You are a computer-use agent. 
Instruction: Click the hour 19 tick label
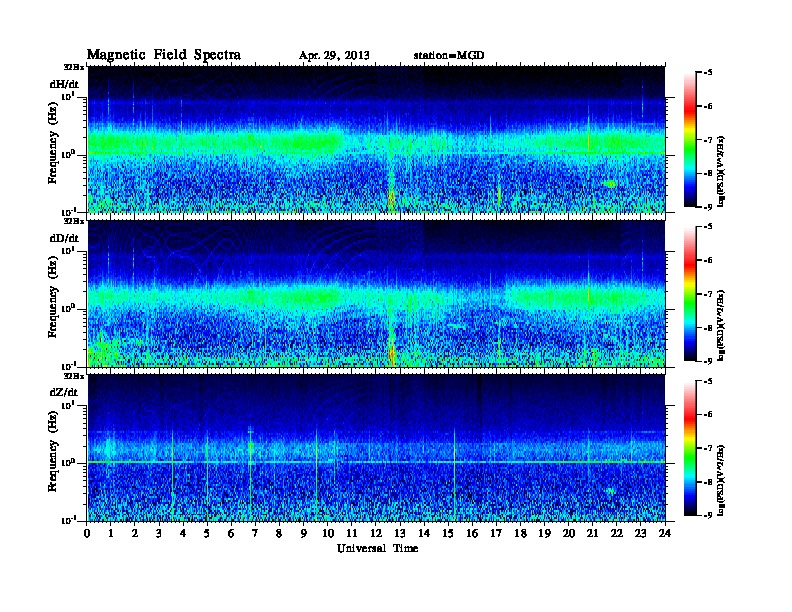(544, 534)
